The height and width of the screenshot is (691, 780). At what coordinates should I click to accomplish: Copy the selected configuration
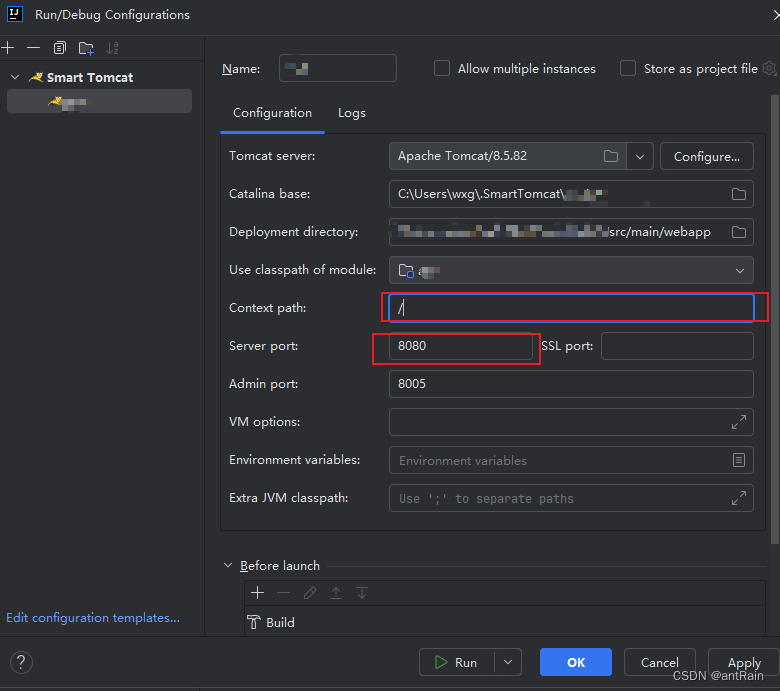click(60, 48)
